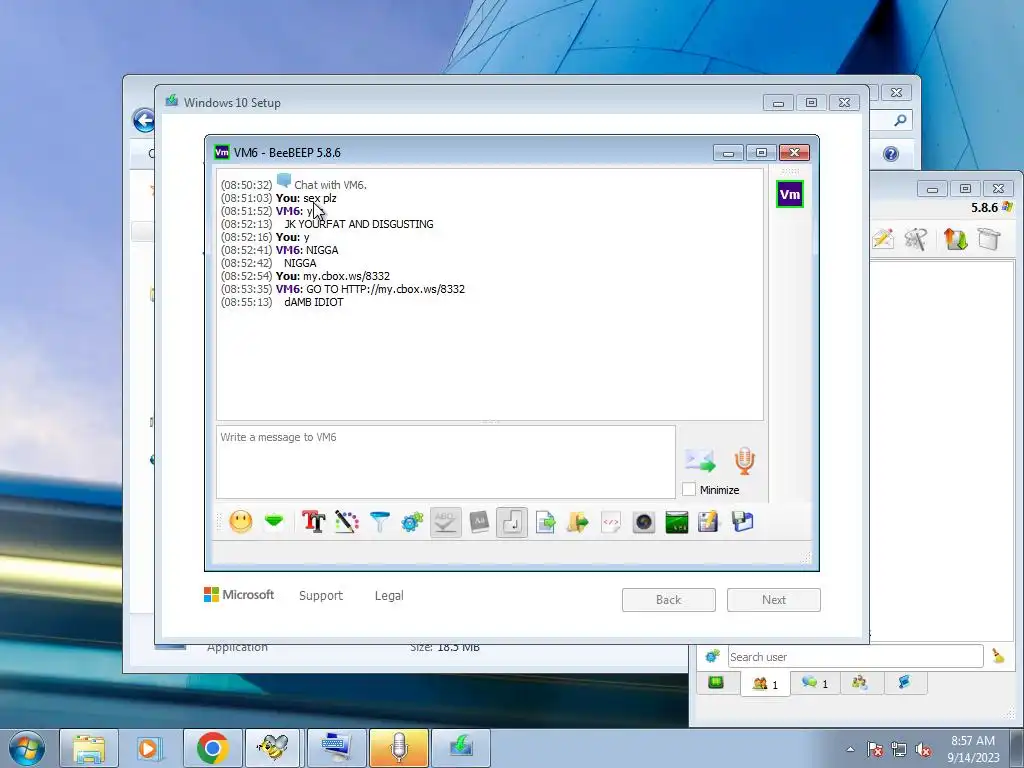Switch to the green home tab in BeeBEEP

pyautogui.click(x=716, y=683)
